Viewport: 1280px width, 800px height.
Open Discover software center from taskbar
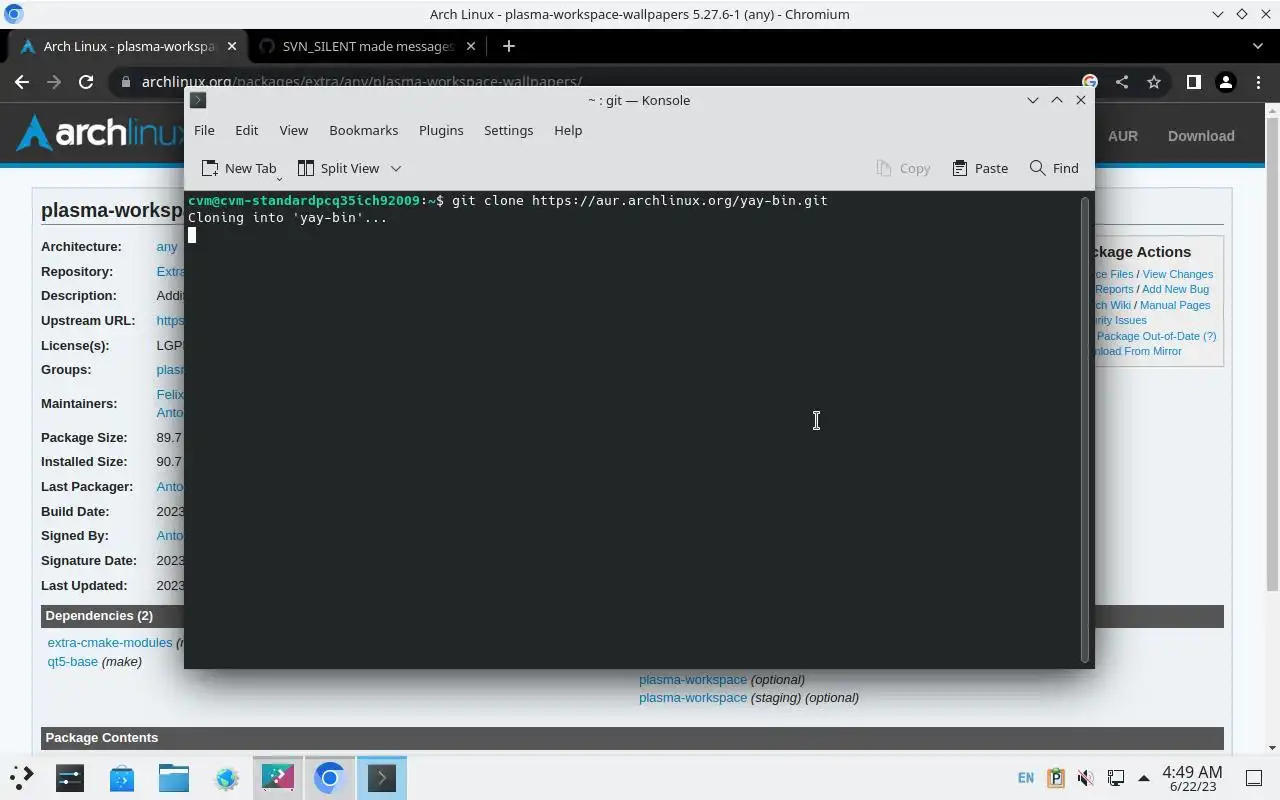pyautogui.click(x=122, y=777)
